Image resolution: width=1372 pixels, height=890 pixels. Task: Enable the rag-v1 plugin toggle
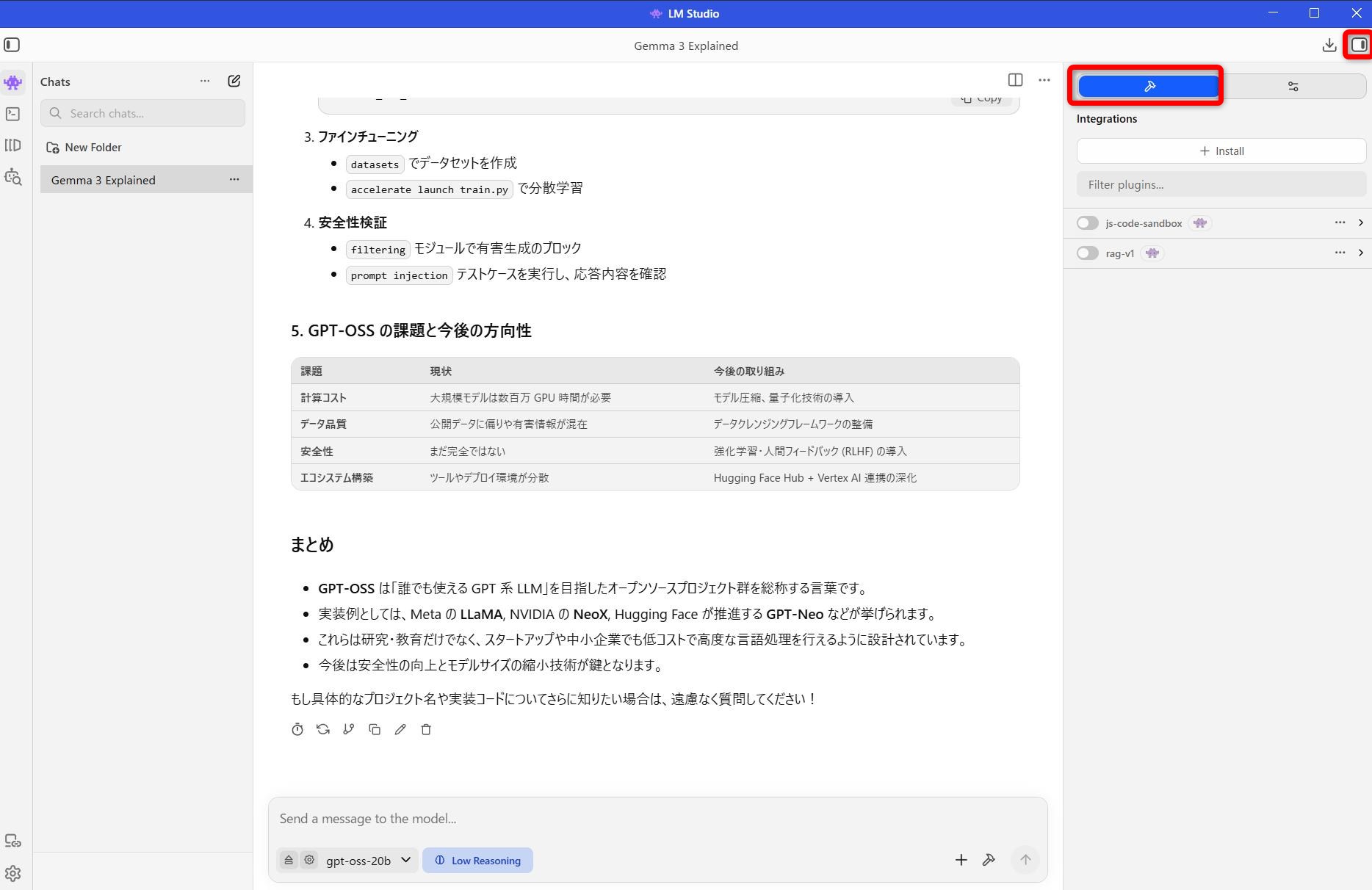tap(1087, 253)
